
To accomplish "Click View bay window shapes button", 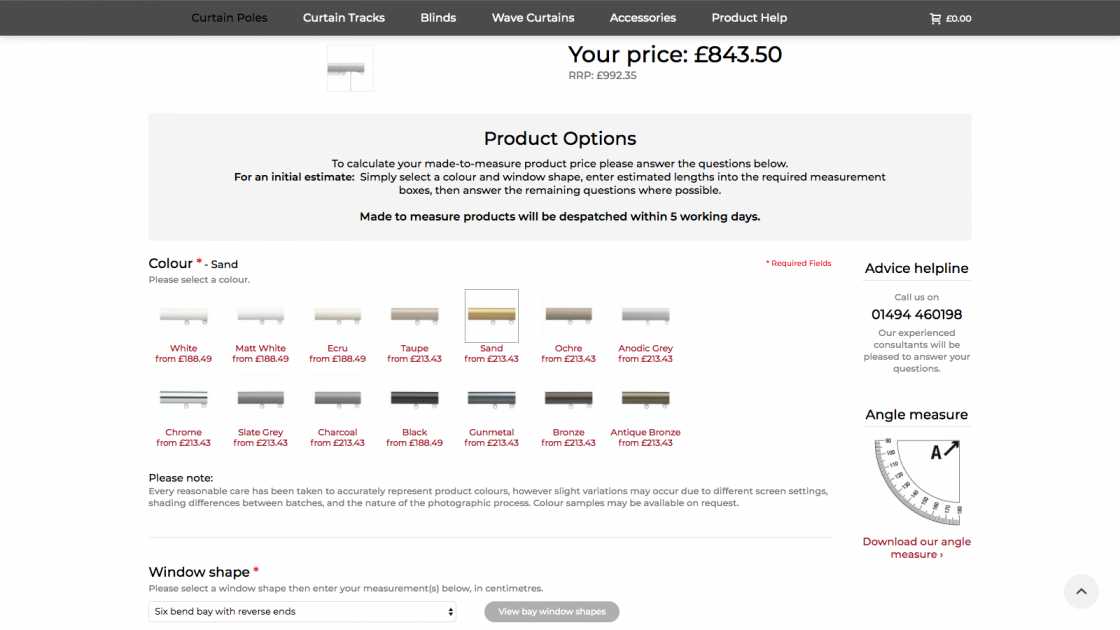I will point(551,611).
